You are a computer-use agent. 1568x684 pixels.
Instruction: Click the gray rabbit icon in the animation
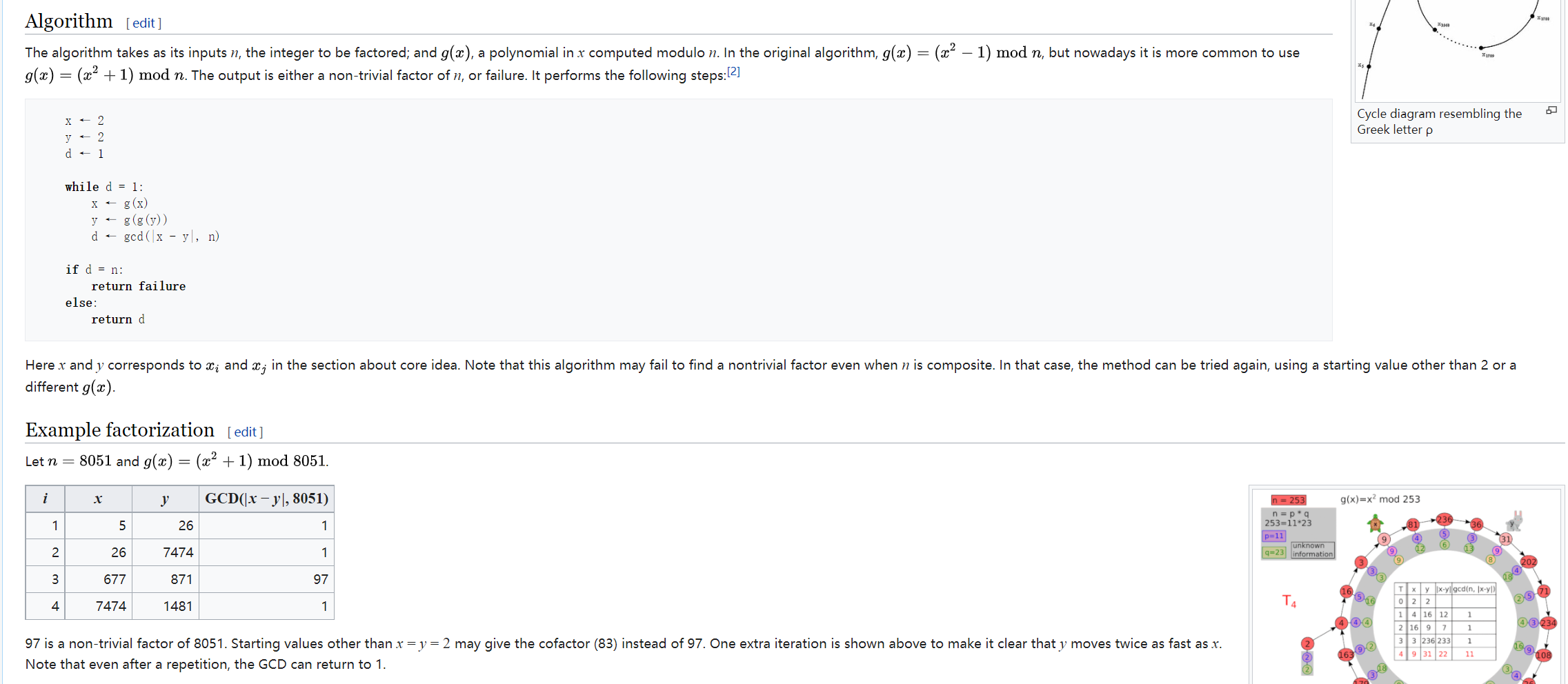[1516, 521]
